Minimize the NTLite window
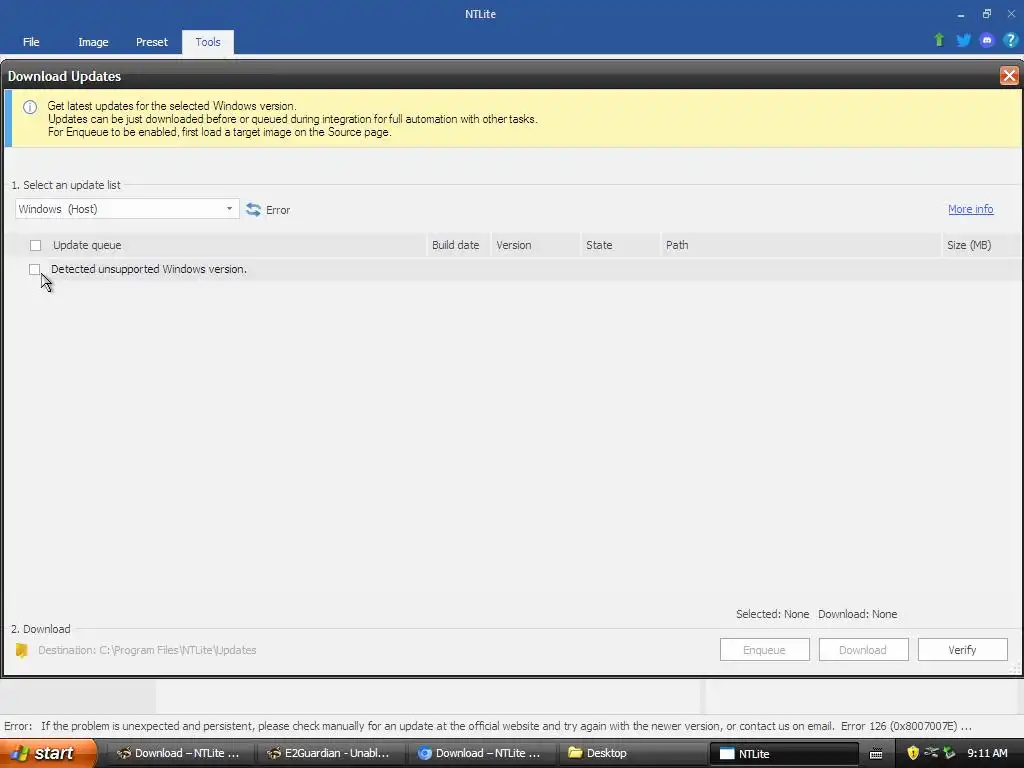Viewport: 1024px width, 768px height. (x=961, y=14)
